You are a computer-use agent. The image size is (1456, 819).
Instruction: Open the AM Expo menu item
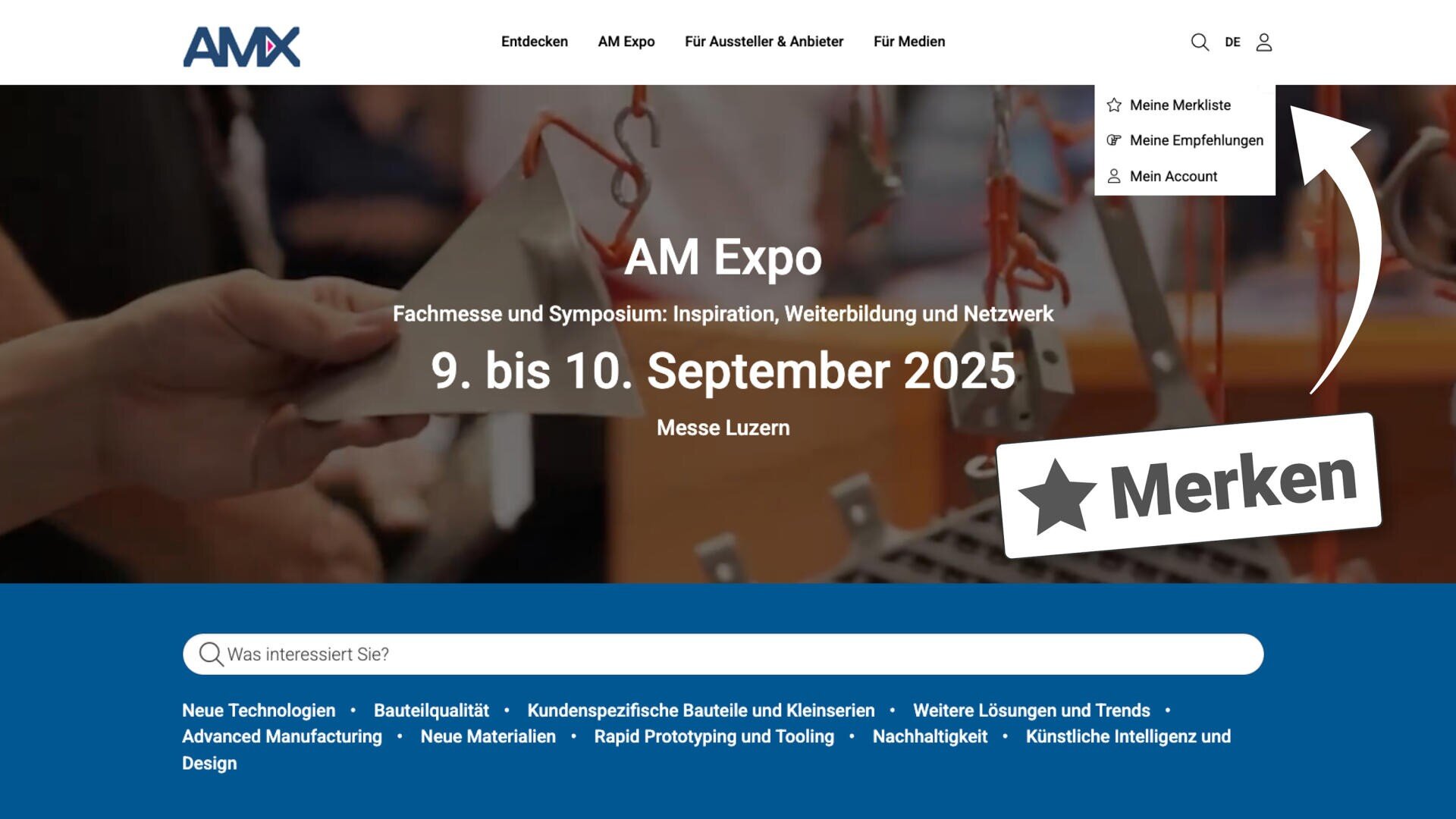pyautogui.click(x=626, y=42)
